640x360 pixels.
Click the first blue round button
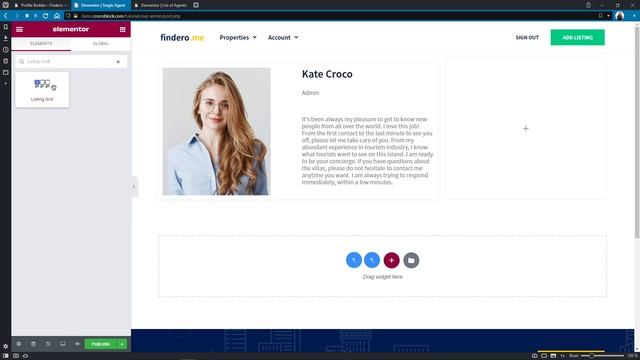pos(354,260)
